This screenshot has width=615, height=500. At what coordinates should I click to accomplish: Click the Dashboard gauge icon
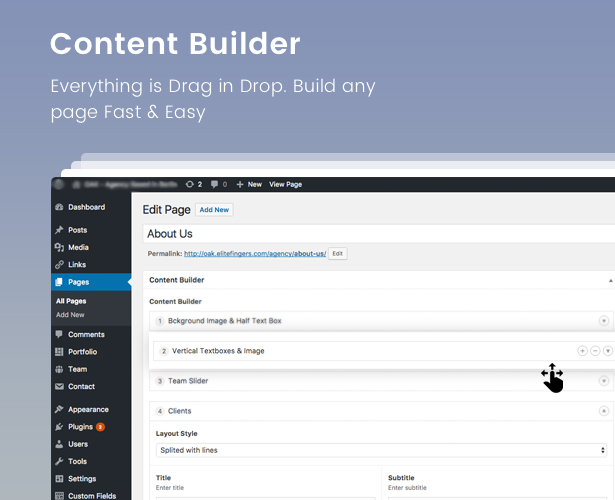(x=59, y=207)
